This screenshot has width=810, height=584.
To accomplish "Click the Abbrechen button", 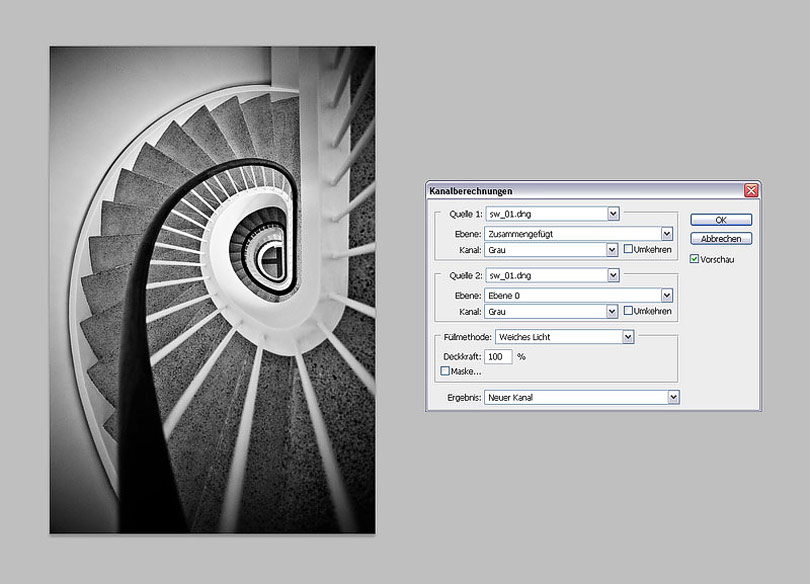I will [x=721, y=239].
